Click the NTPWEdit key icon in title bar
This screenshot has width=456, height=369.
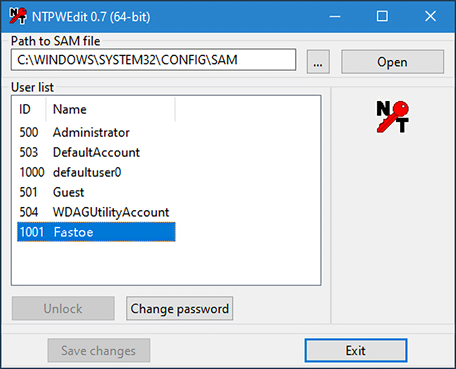(x=17, y=16)
